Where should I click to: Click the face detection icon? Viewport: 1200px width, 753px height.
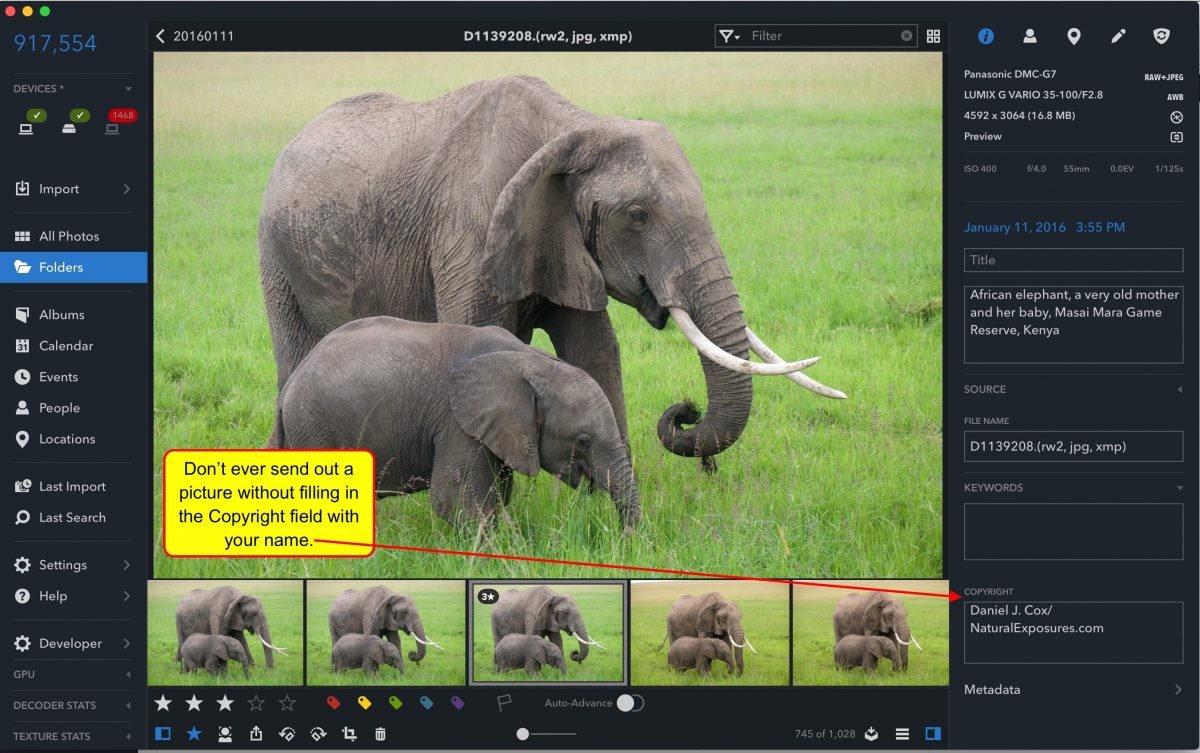[x=225, y=734]
